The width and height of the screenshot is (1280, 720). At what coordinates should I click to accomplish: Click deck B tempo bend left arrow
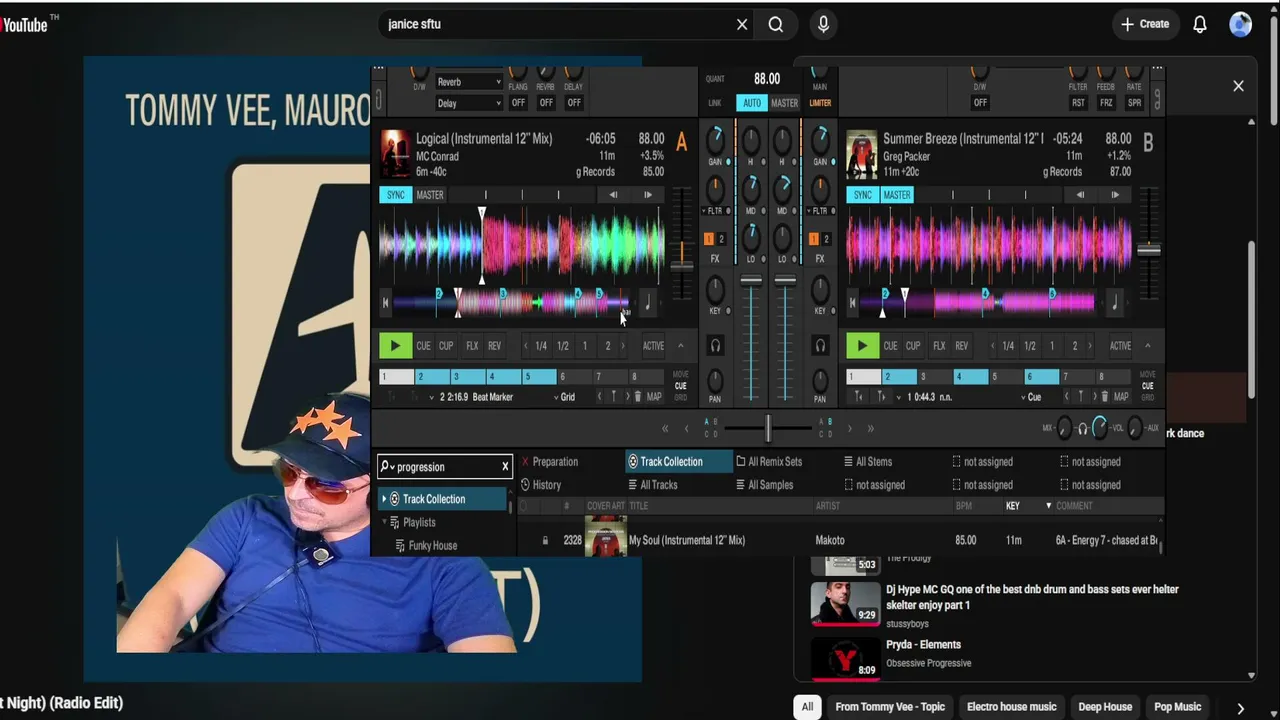tap(1080, 195)
